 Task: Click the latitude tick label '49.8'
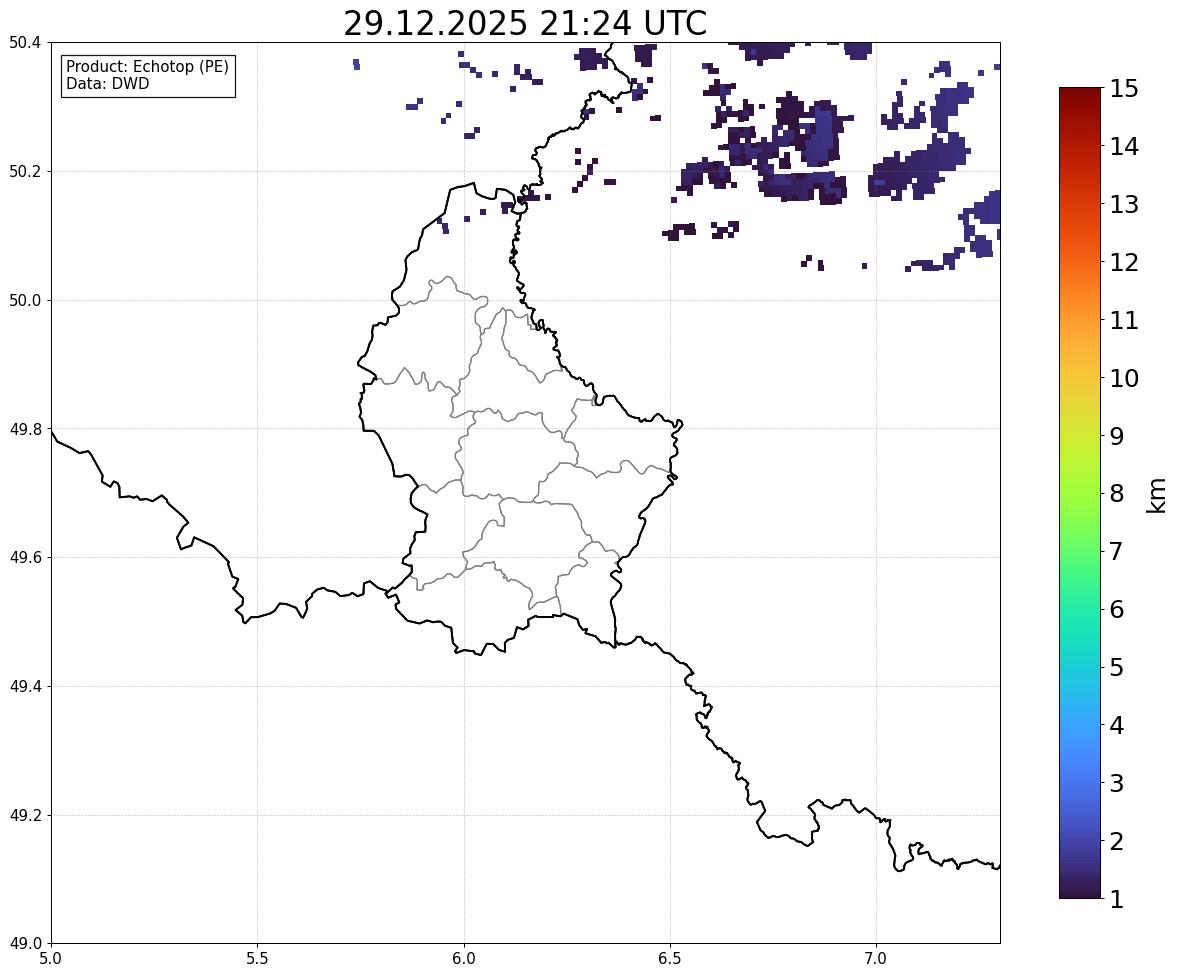25,429
